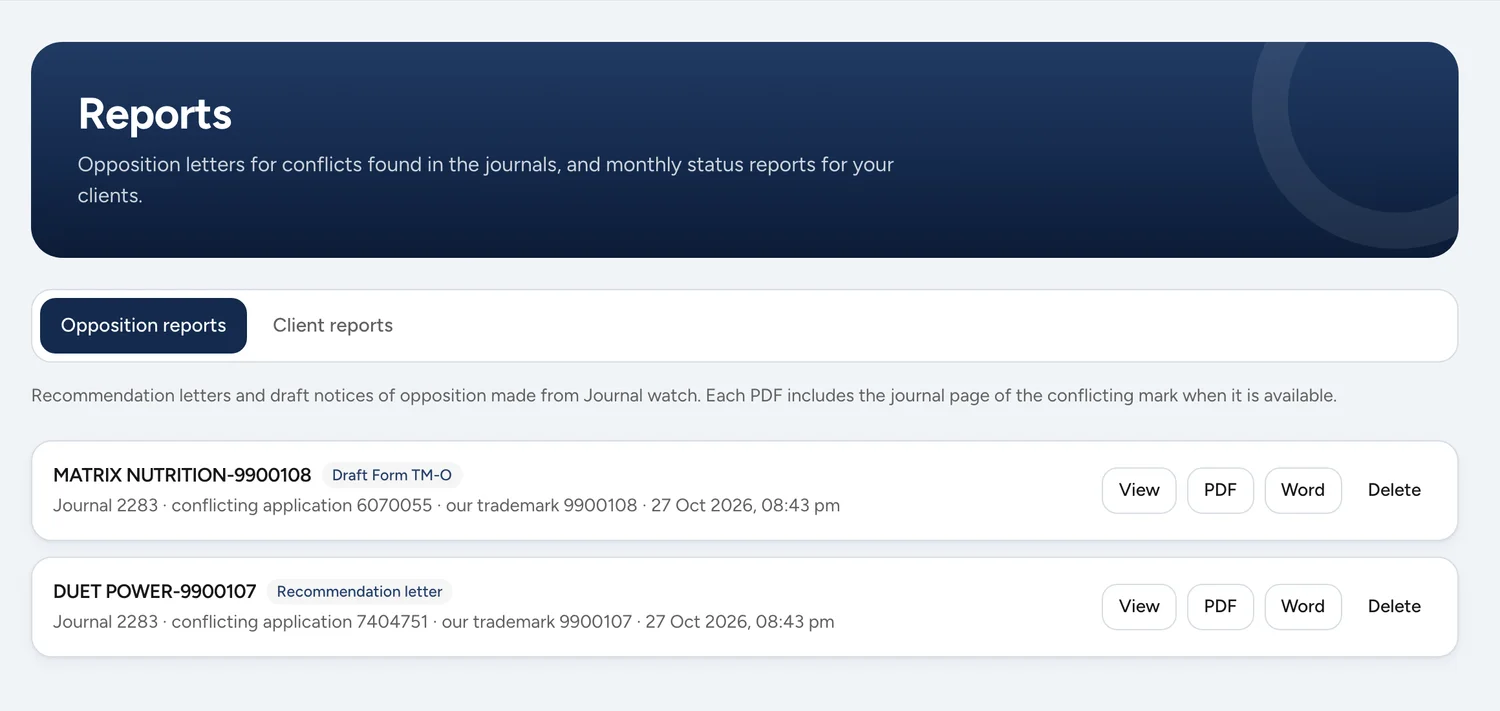Screen dimensions: 1500x711
Task: Export DUET POWER-9900107 as Word
Action: pyautogui.click(x=1303, y=606)
